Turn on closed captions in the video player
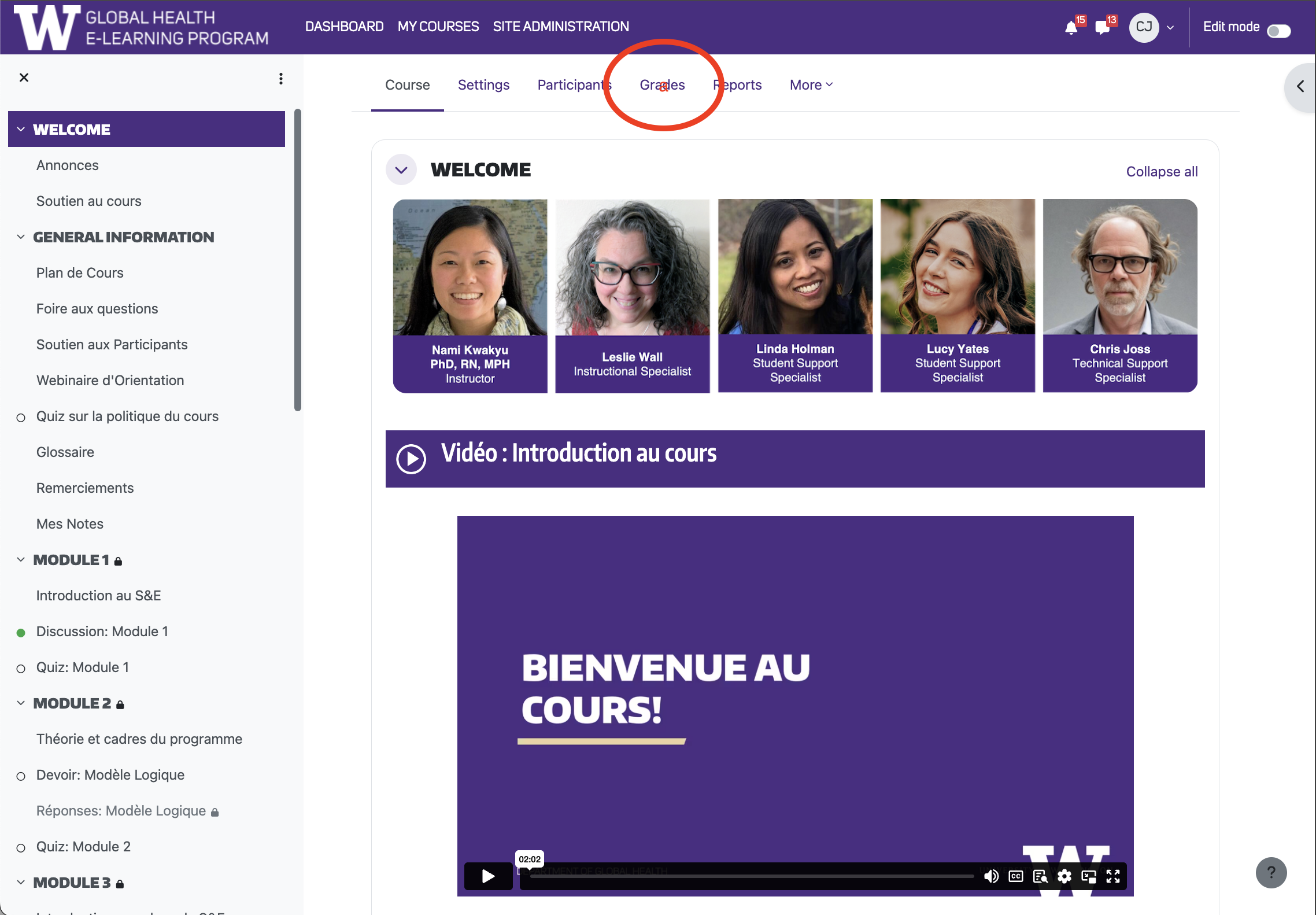 click(1016, 876)
